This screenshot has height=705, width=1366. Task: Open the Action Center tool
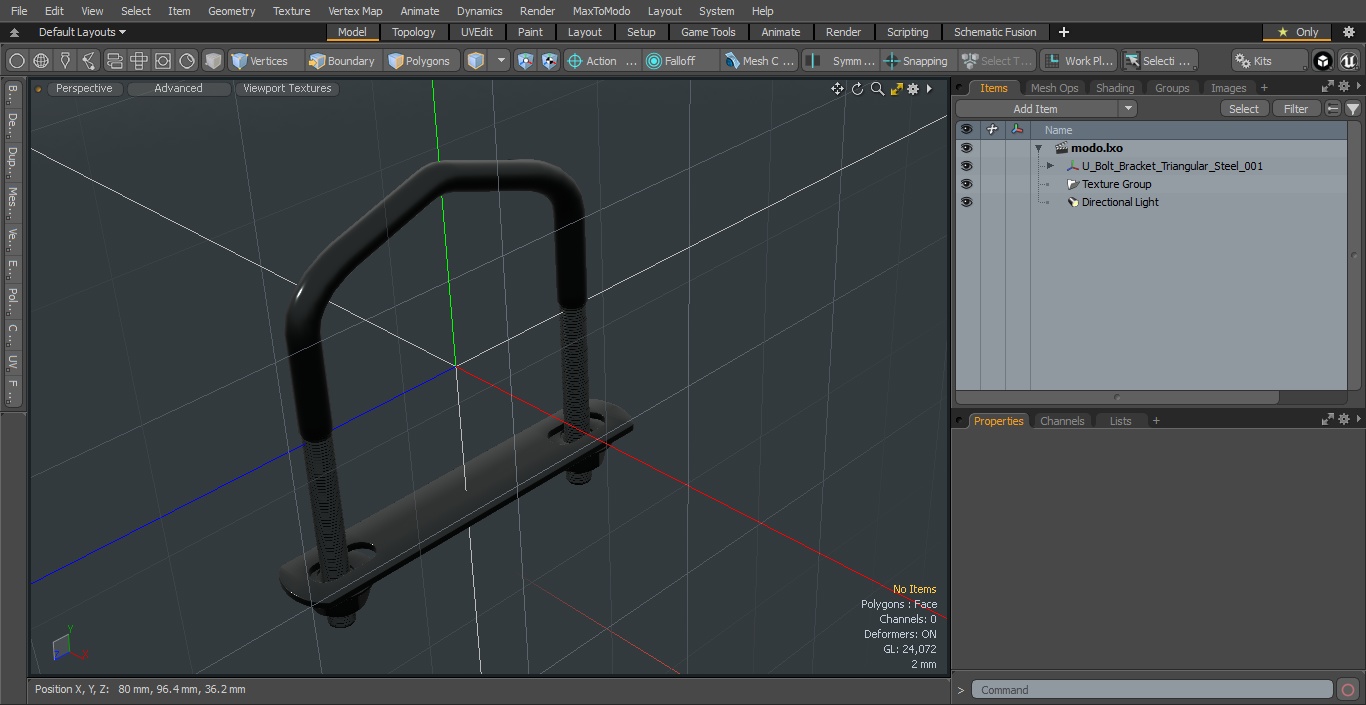(x=602, y=61)
